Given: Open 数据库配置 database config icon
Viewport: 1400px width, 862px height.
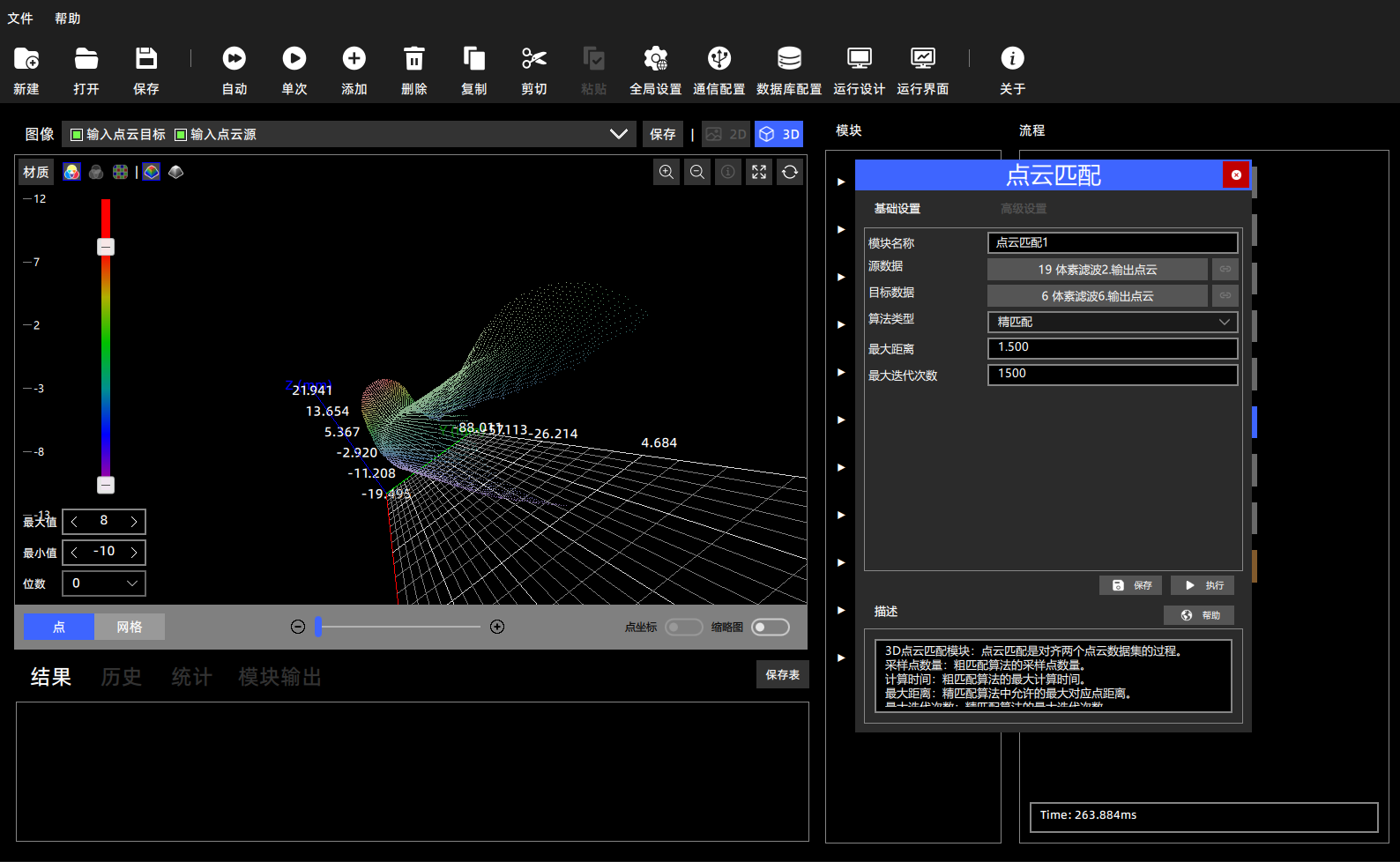Looking at the screenshot, I should [x=789, y=59].
